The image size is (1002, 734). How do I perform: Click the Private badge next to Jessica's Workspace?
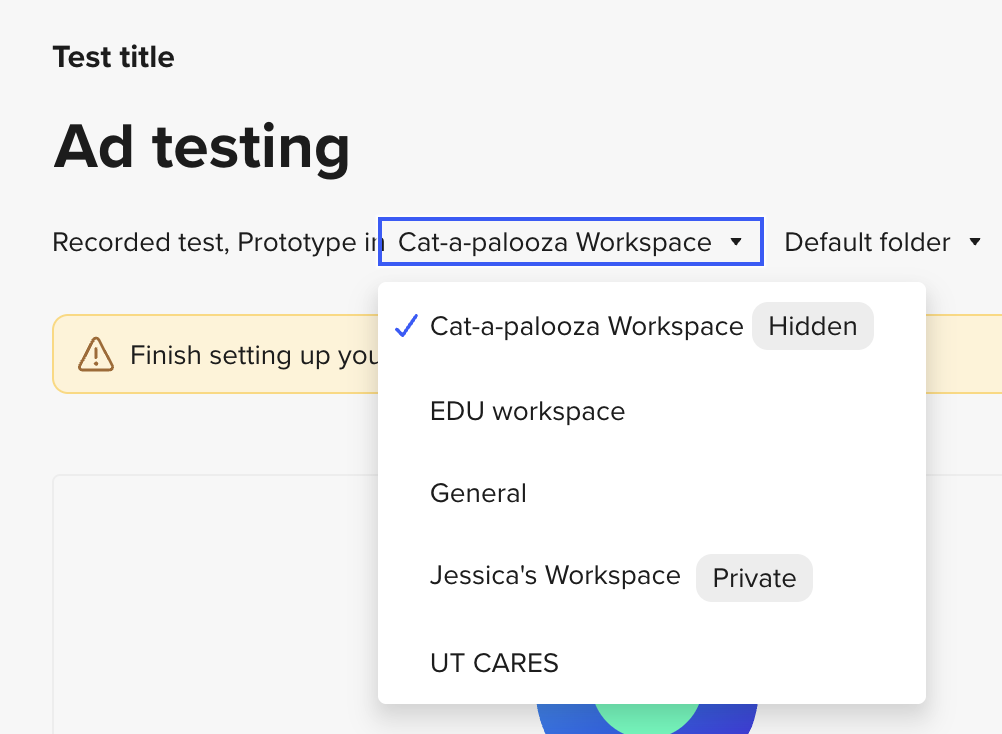pos(754,578)
